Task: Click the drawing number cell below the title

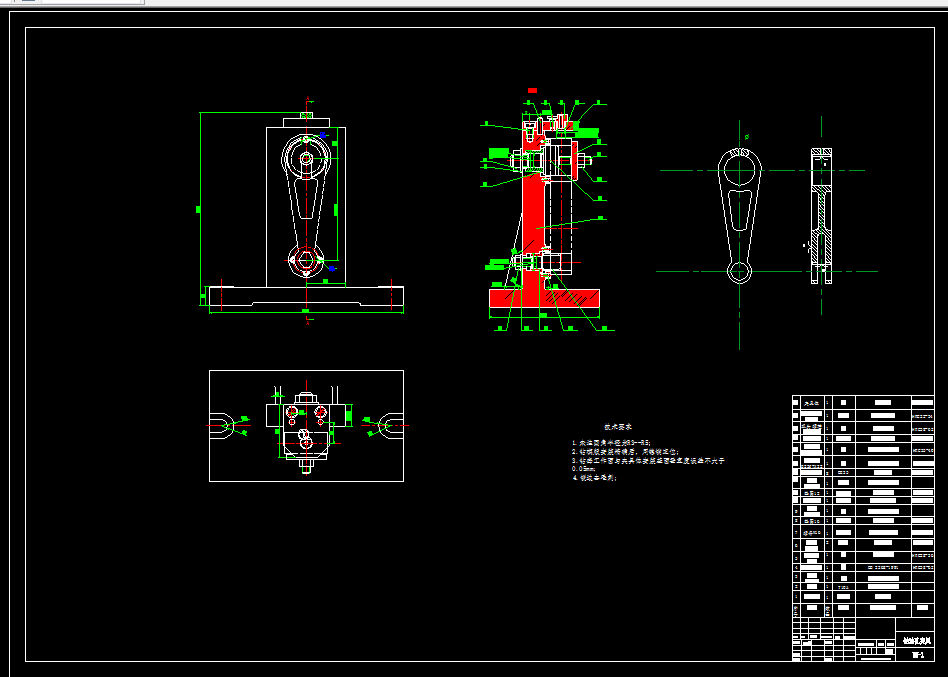Action: [915, 655]
